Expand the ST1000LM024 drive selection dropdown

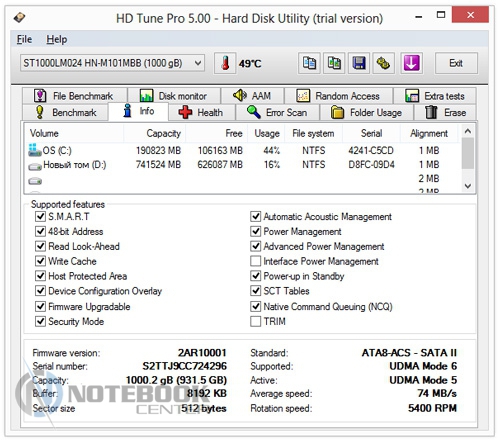coord(112,63)
